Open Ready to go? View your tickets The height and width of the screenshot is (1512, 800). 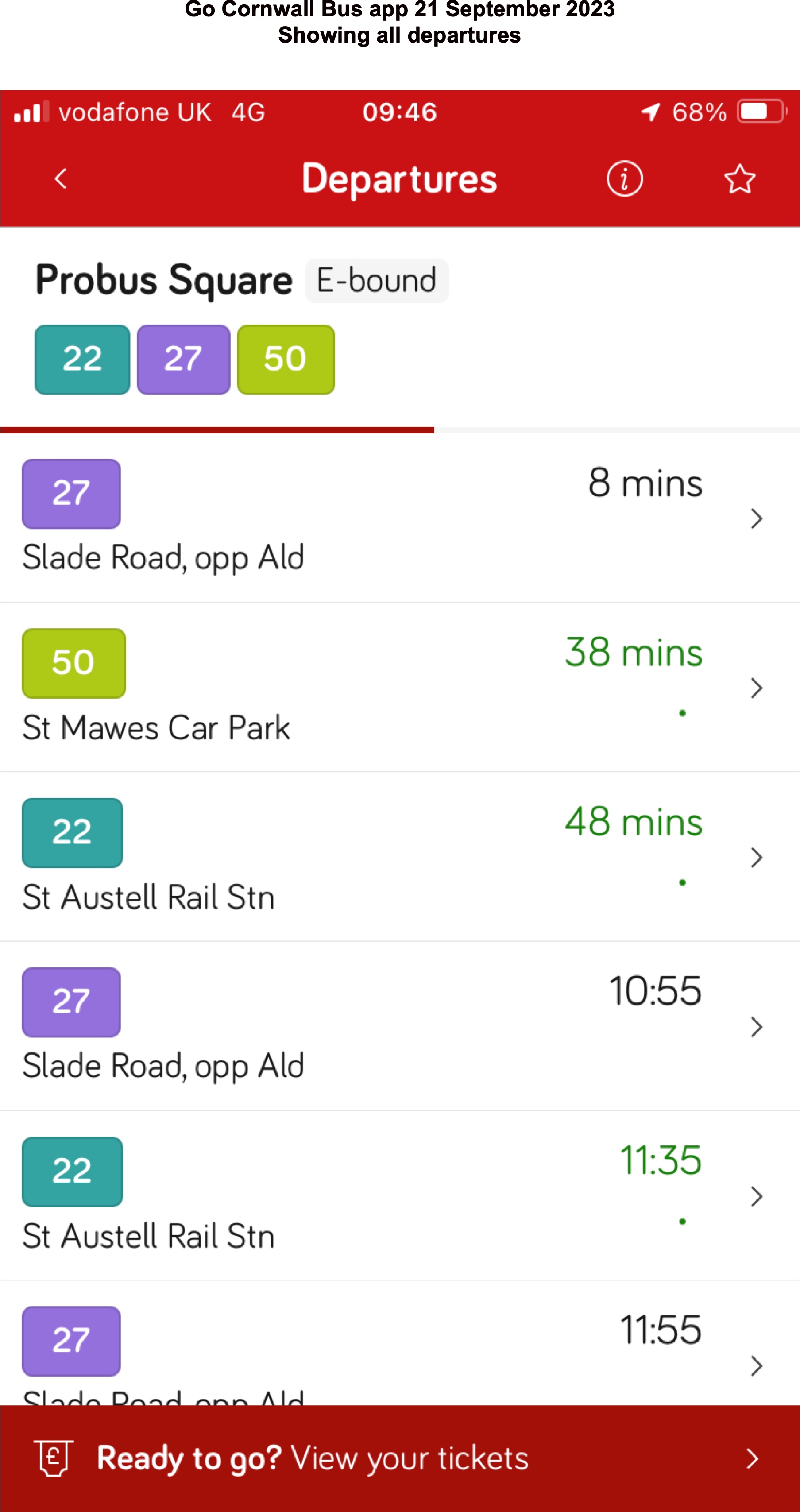pos(312,1458)
